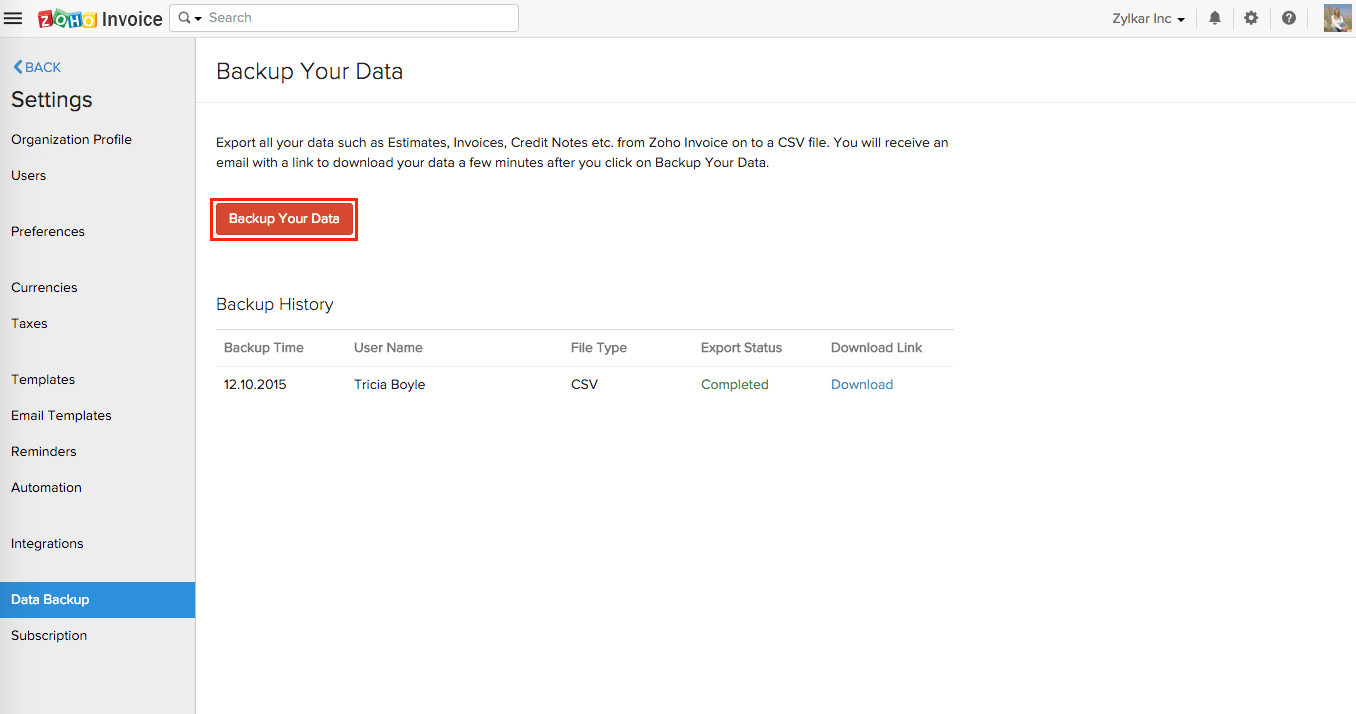Download the completed CSV backup
The height and width of the screenshot is (714, 1356).
coord(861,384)
